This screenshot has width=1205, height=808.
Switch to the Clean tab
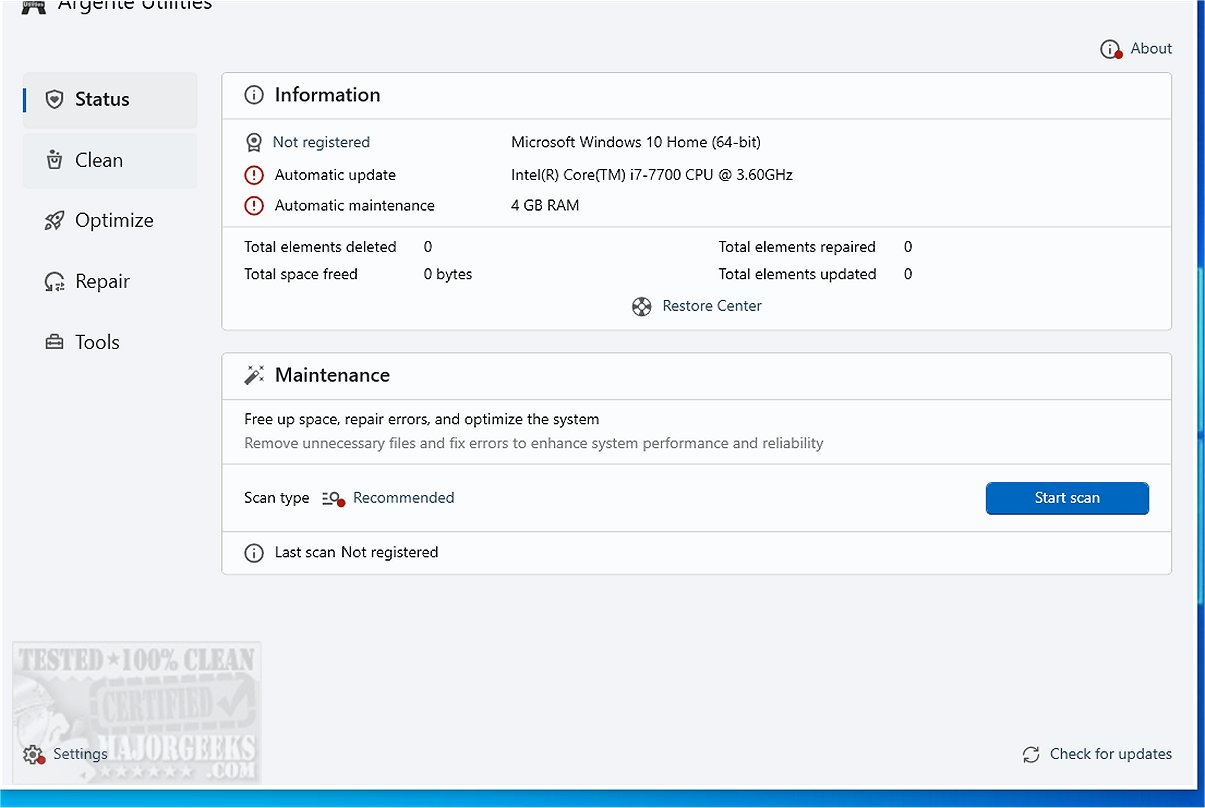(110, 160)
